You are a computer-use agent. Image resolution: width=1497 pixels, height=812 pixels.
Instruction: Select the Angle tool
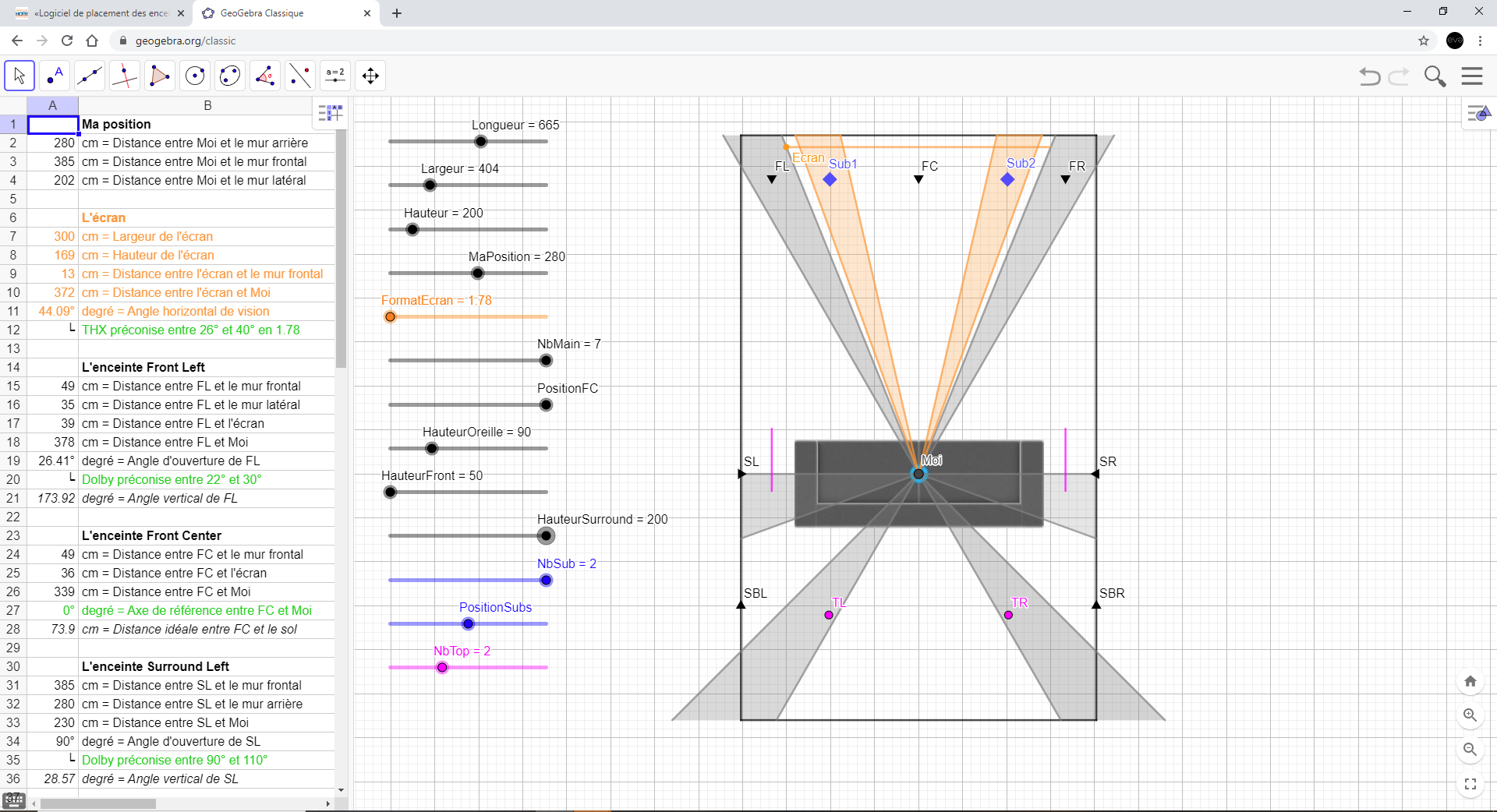265,76
